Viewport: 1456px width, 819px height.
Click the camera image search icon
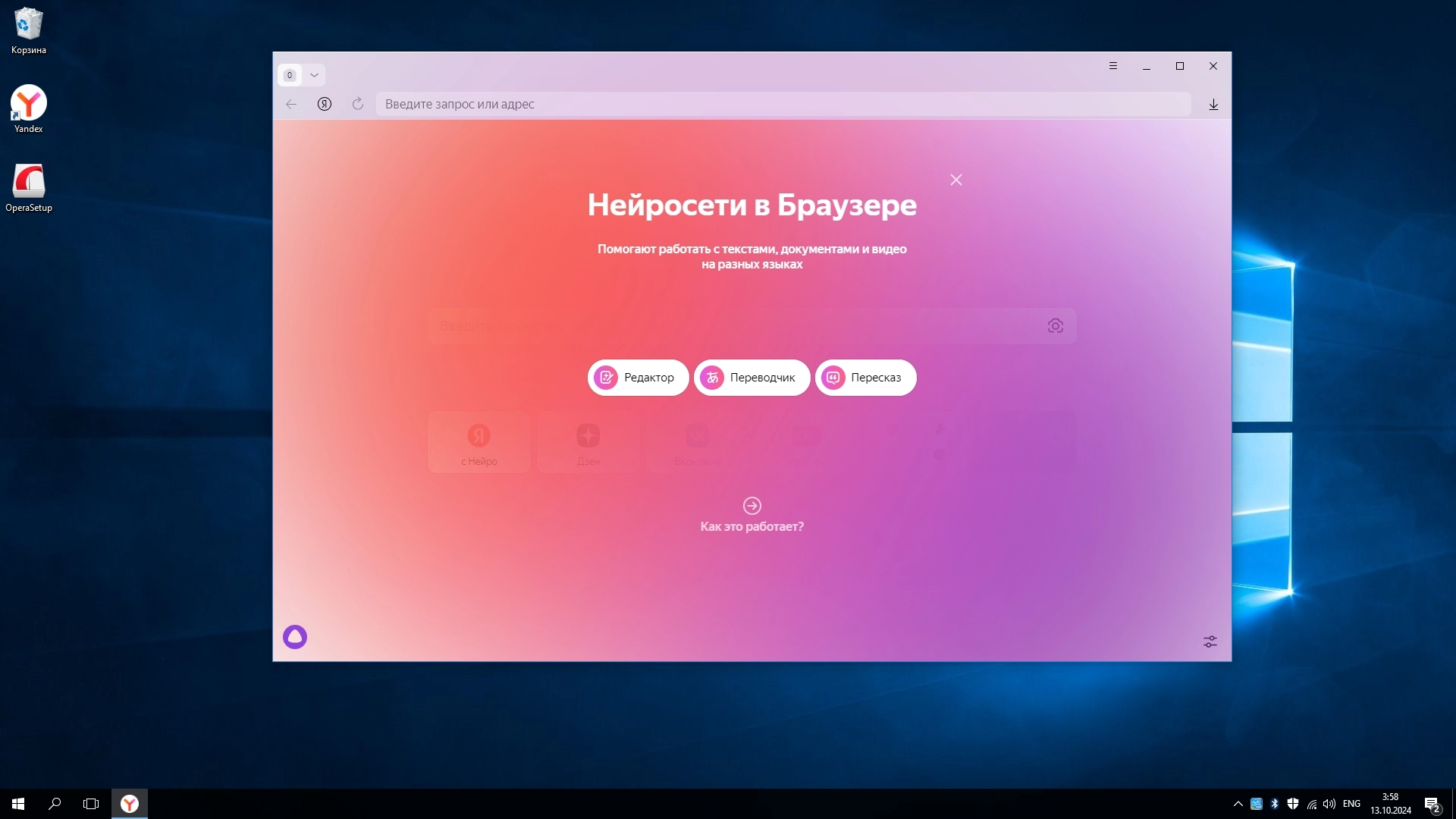click(x=1056, y=326)
